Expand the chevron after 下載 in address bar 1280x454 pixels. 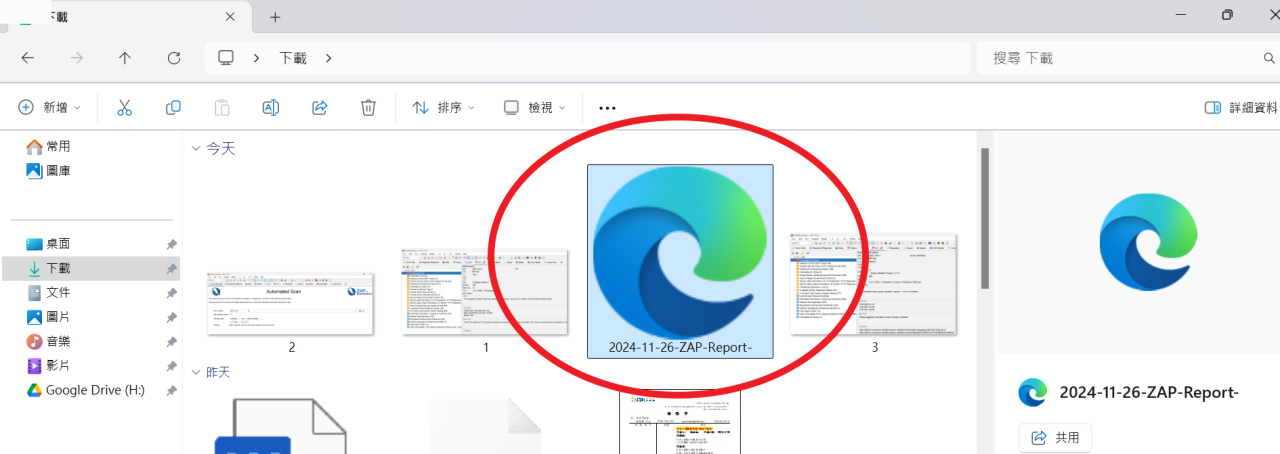(328, 58)
